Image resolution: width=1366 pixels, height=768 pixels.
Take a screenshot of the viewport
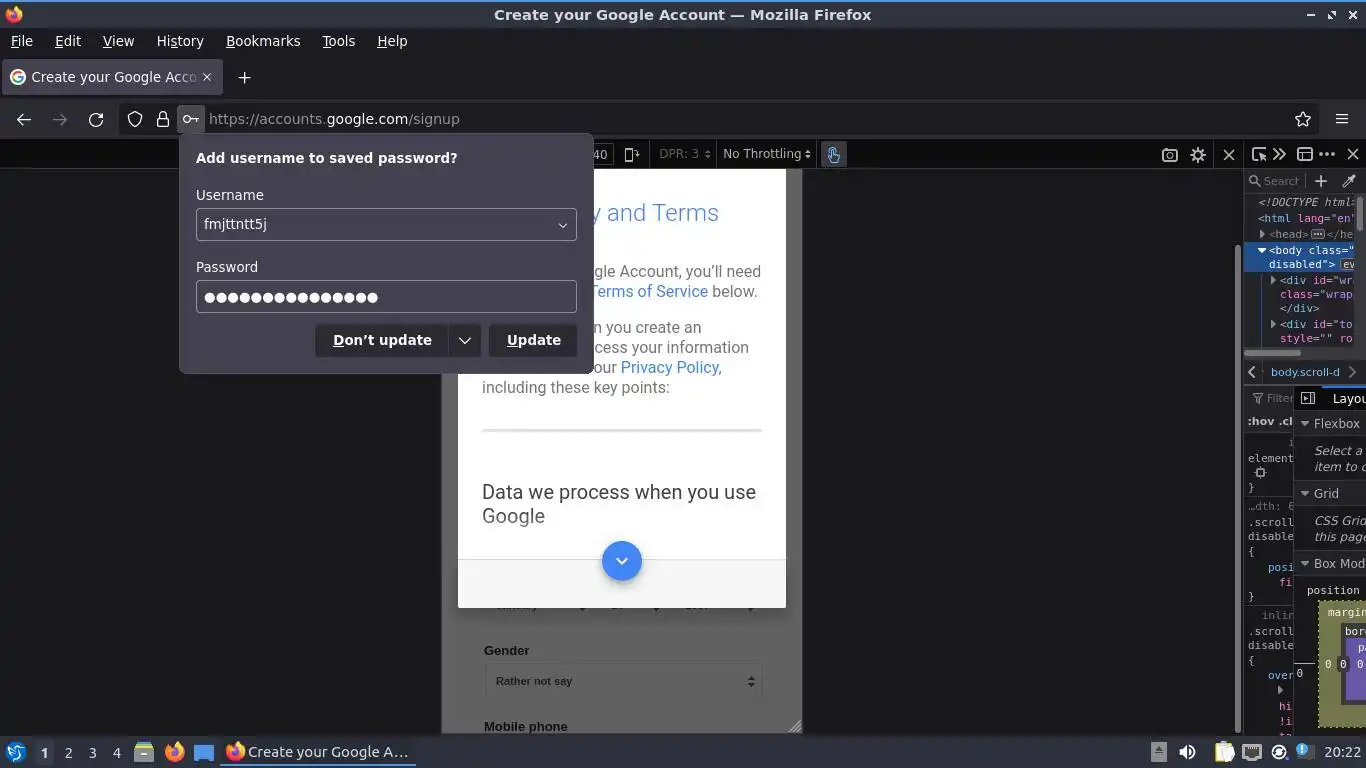point(1169,155)
